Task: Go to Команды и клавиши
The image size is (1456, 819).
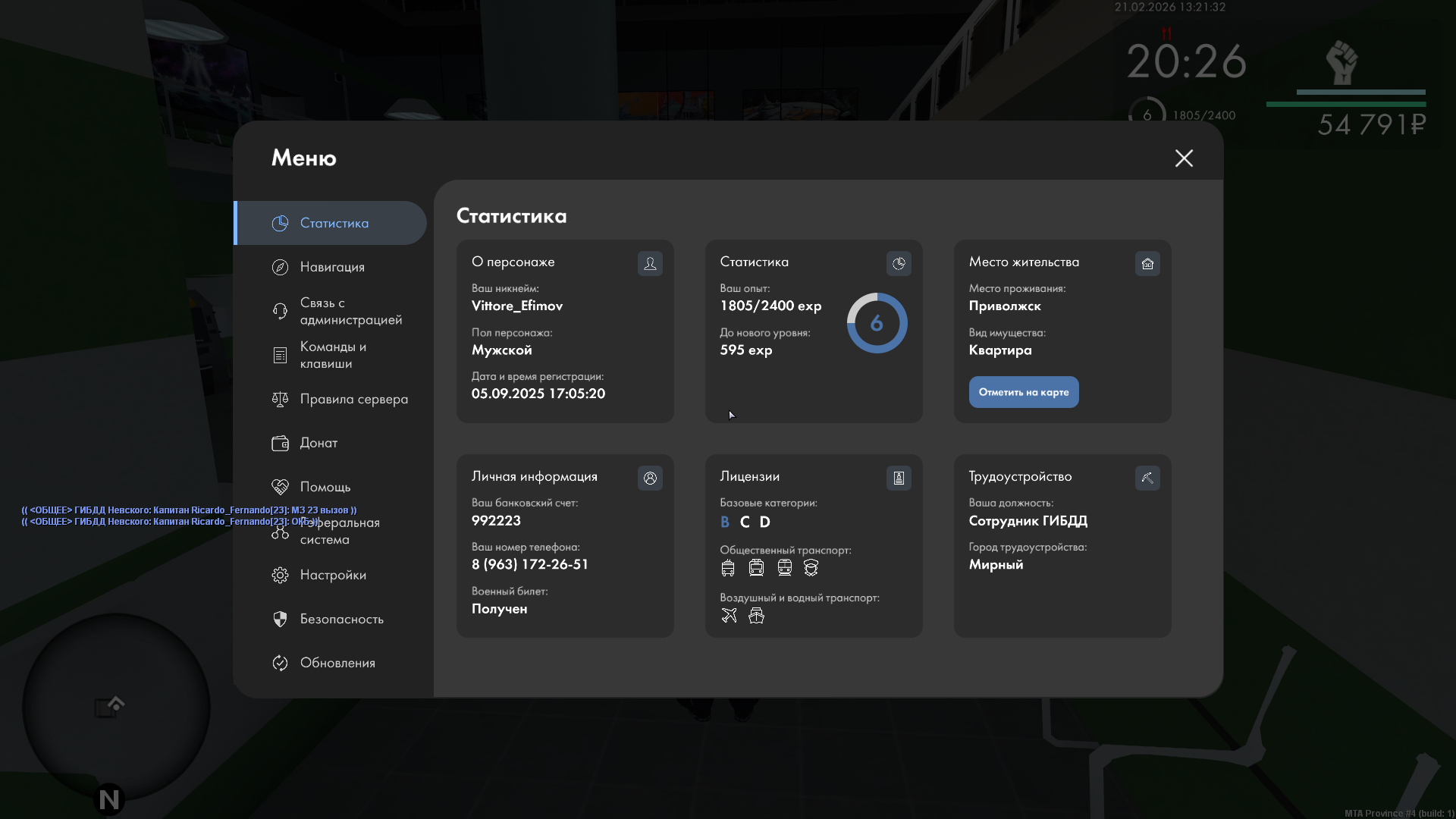Action: tap(332, 355)
